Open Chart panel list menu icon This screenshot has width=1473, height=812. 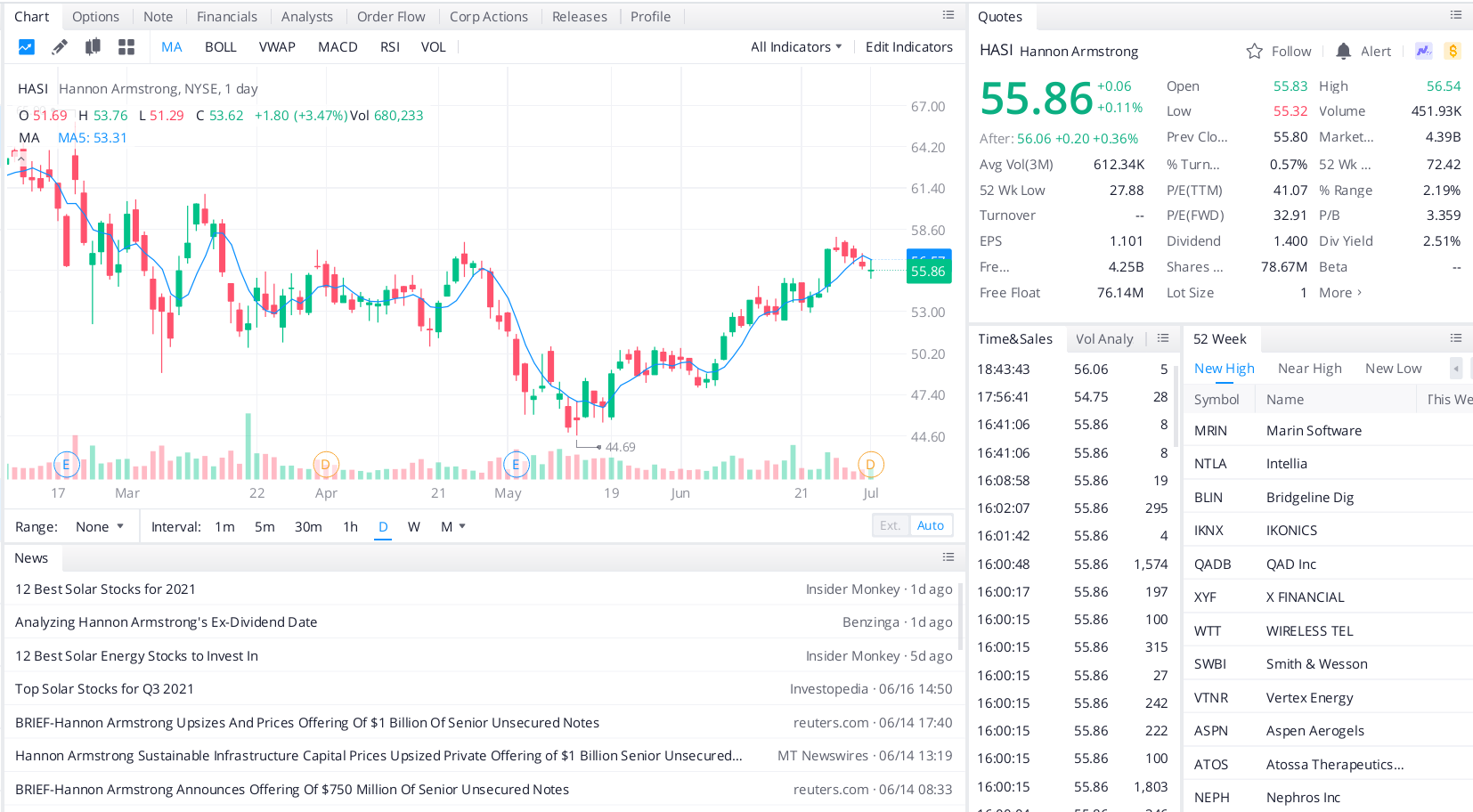948,15
